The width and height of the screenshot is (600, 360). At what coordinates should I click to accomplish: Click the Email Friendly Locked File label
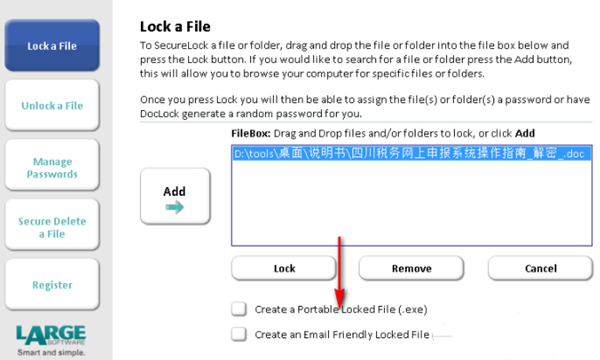(342, 334)
